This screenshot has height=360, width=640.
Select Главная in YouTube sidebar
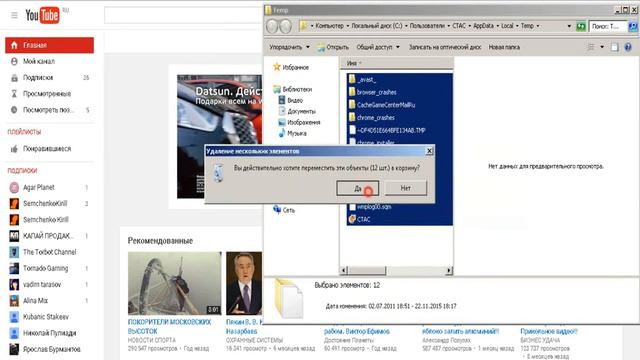(49, 45)
